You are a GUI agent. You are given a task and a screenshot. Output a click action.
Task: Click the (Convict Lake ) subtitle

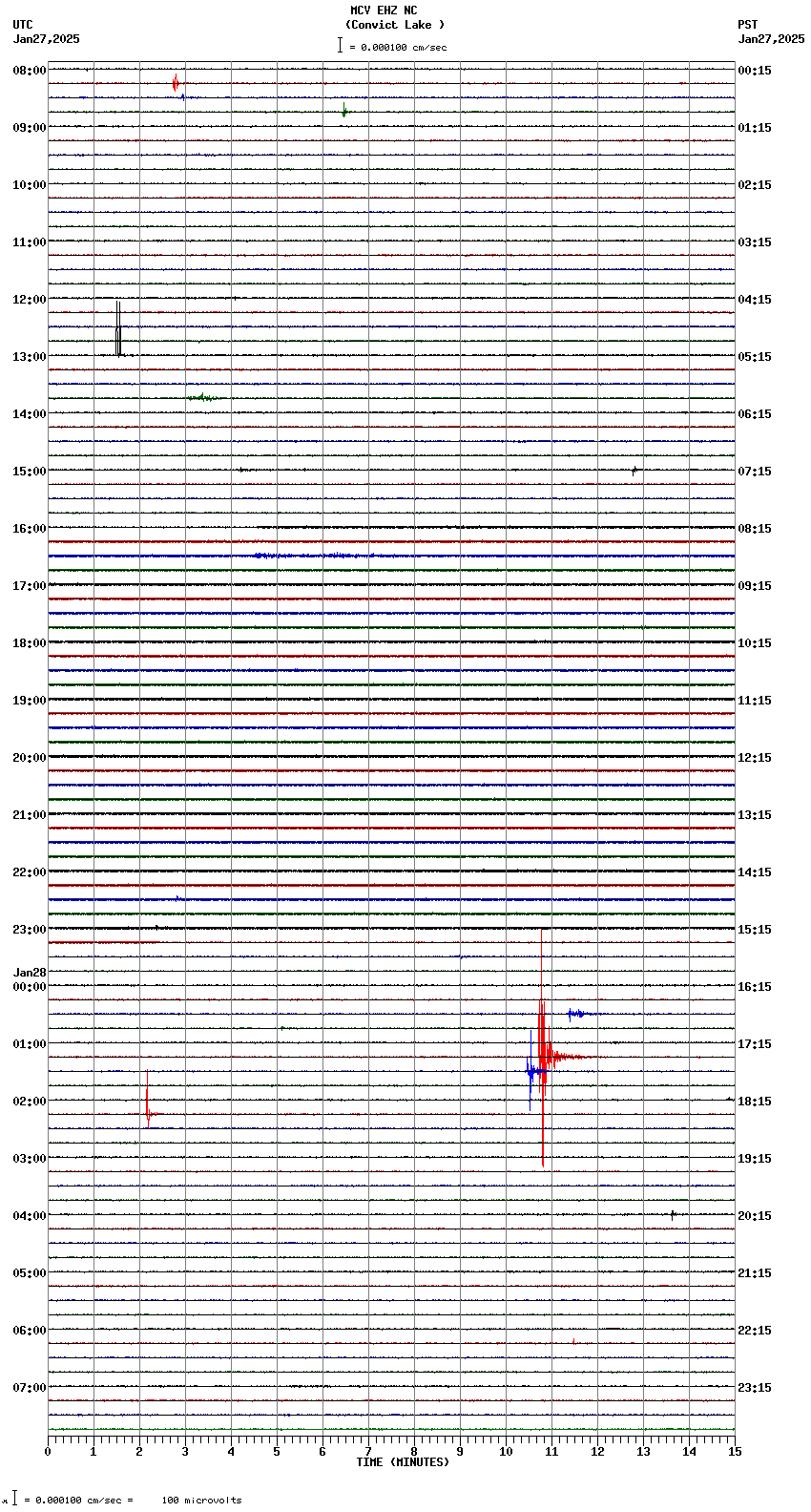tap(395, 25)
